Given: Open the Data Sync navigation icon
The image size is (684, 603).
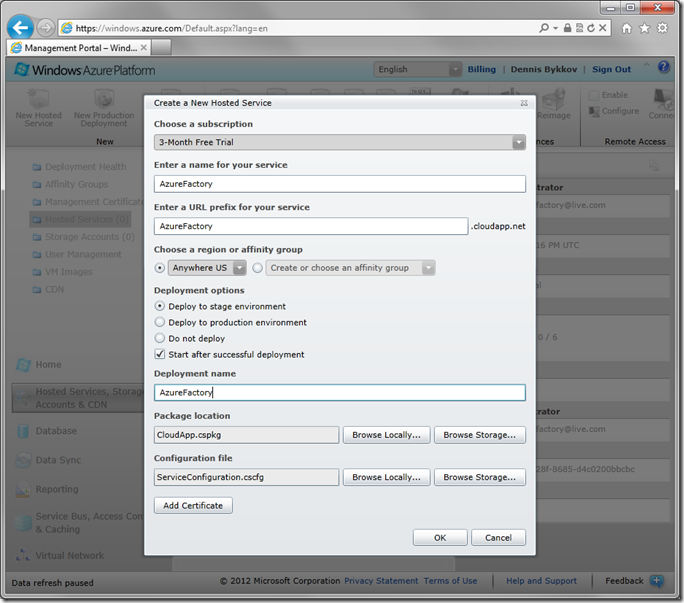Looking at the screenshot, I should click(x=23, y=460).
